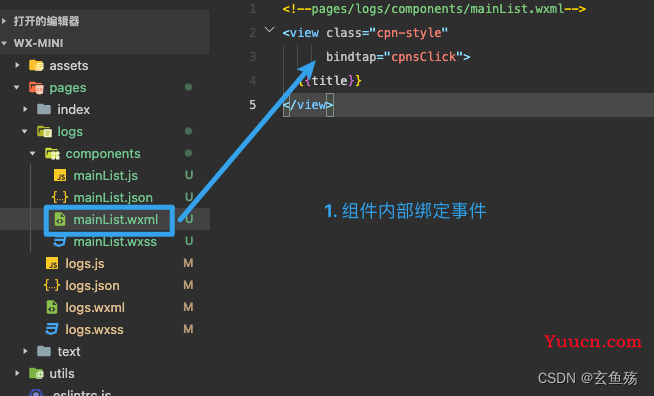Click the logs folder icon
The height and width of the screenshot is (396, 654).
tap(44, 131)
